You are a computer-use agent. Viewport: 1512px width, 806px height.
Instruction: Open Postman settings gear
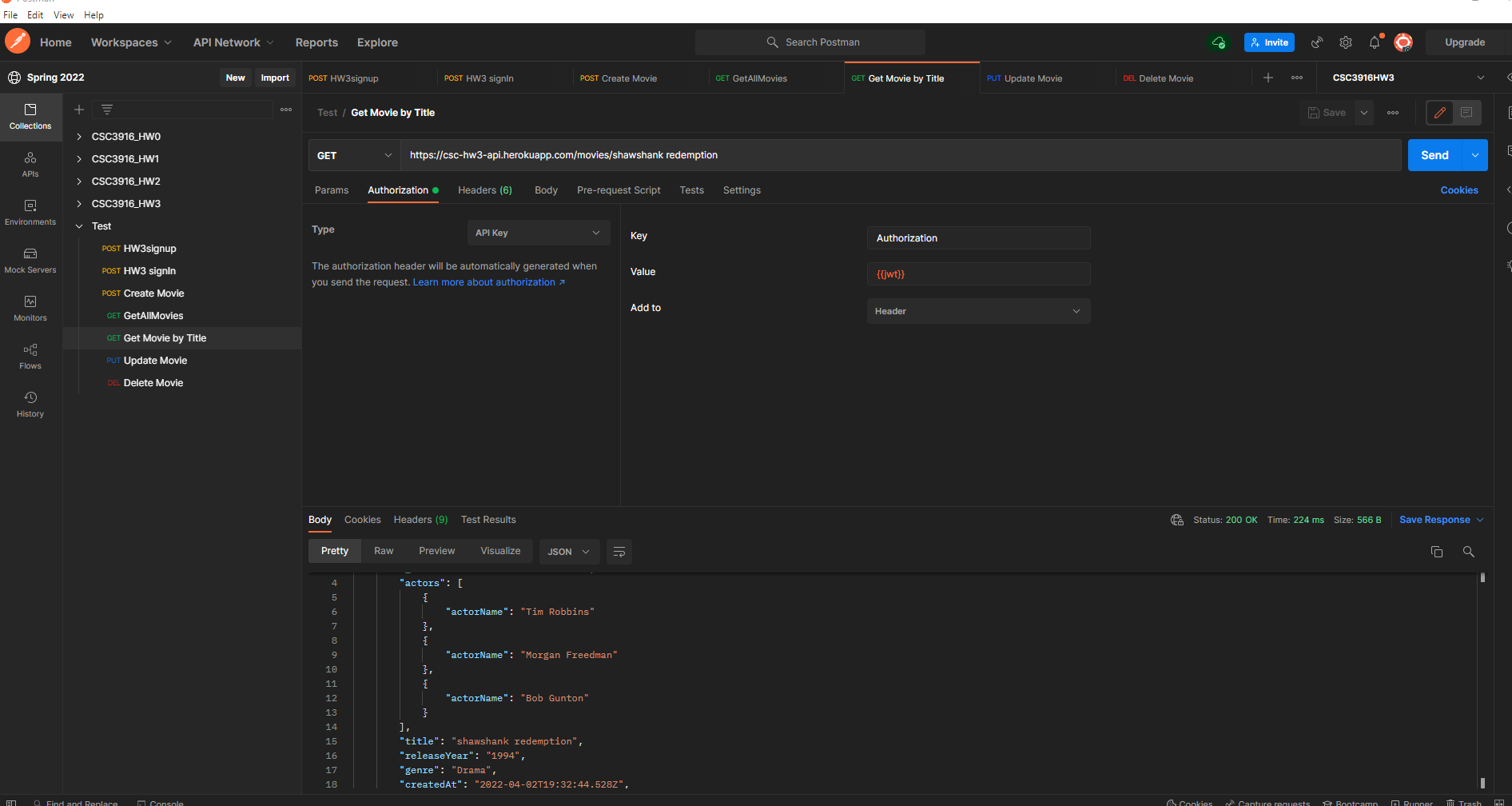[x=1345, y=42]
